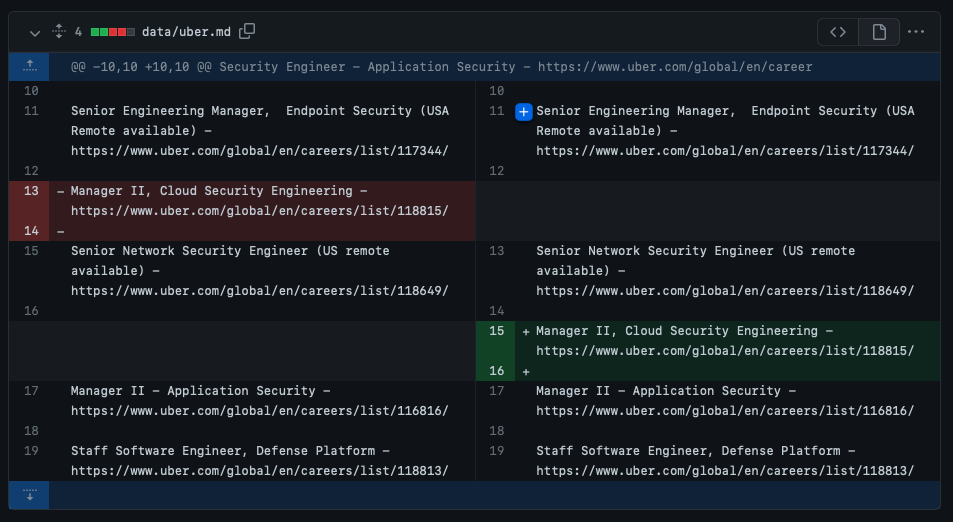Expand hidden lines below line 19
The height and width of the screenshot is (522, 953).
point(29,495)
